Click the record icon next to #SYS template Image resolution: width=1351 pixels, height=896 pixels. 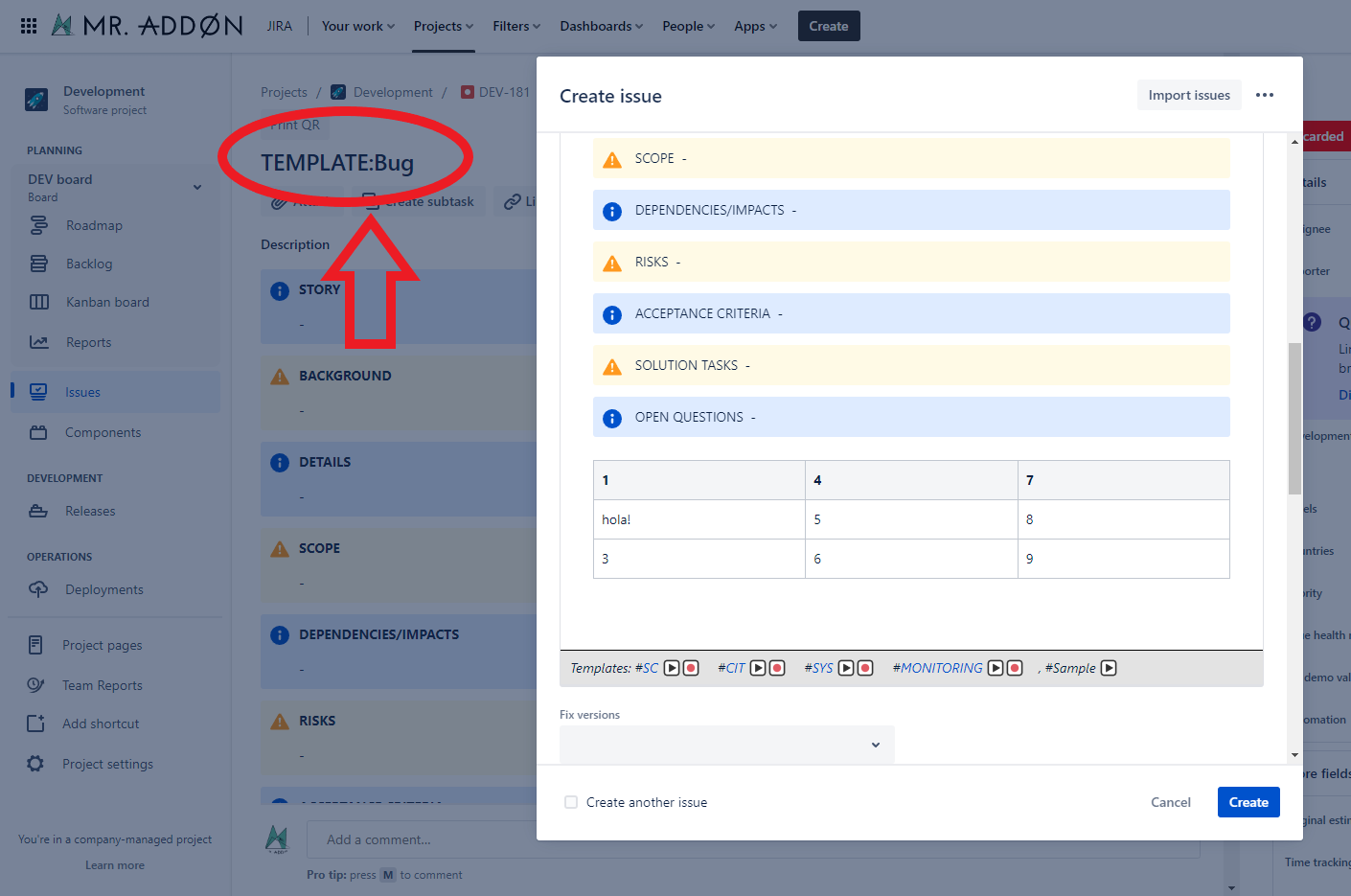[865, 668]
